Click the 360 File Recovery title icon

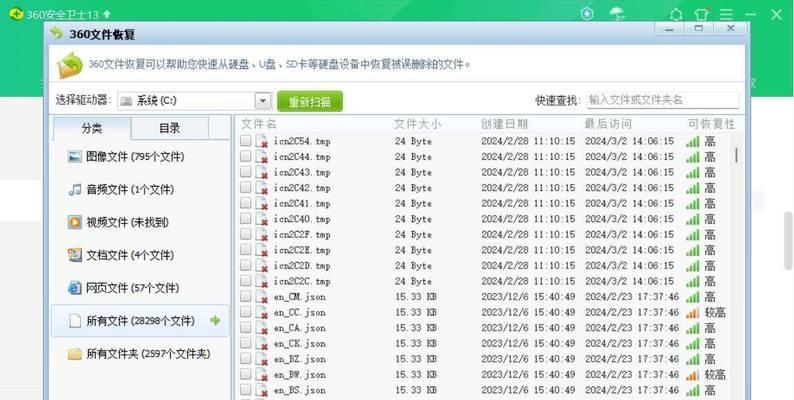tap(56, 33)
